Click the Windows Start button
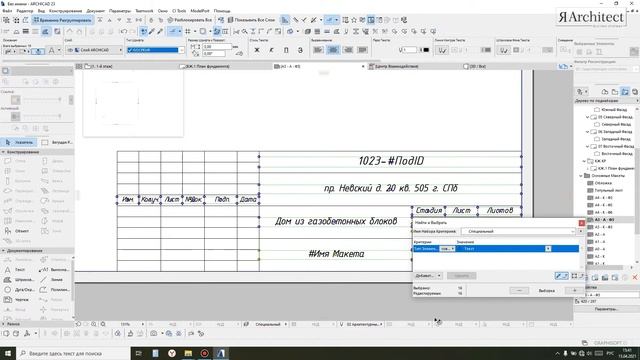Image resolution: width=640 pixels, height=360 pixels. [x=8, y=353]
